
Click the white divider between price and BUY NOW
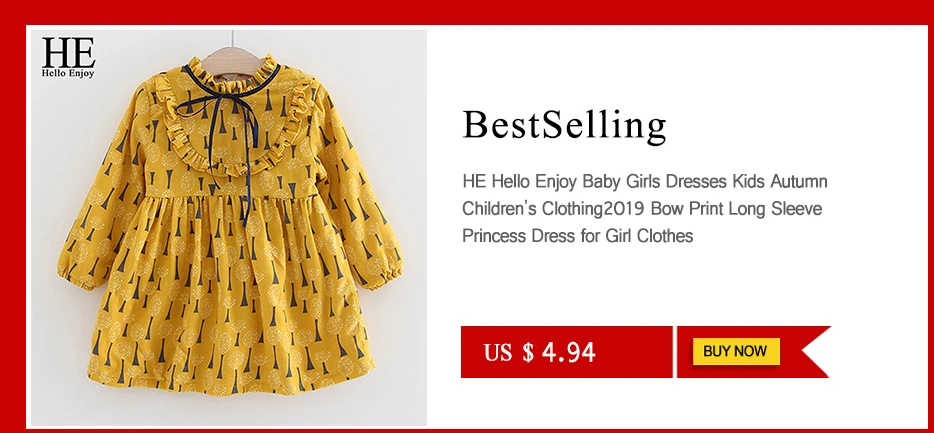(x=675, y=352)
